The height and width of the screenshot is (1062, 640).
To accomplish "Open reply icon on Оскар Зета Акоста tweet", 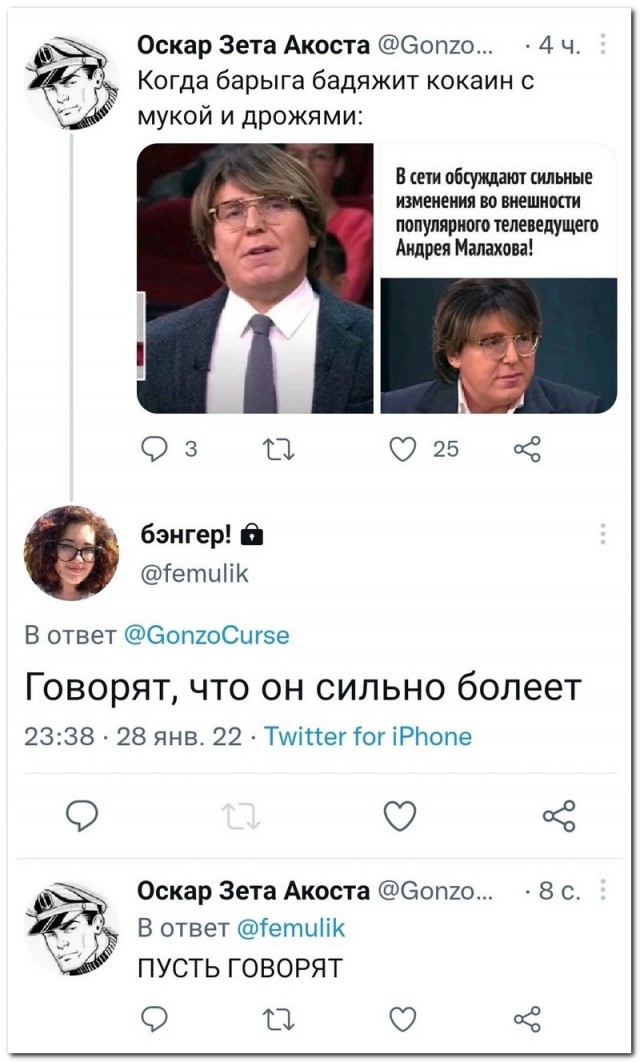I will click(x=152, y=450).
